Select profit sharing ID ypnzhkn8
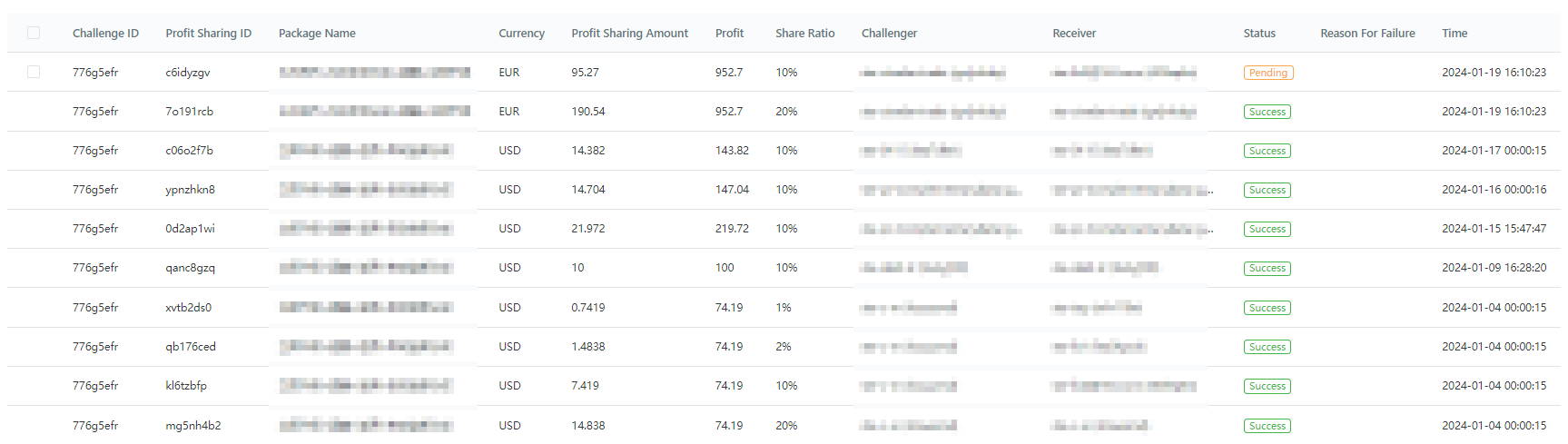Viewport: 1568px width, 444px height. coord(190,190)
